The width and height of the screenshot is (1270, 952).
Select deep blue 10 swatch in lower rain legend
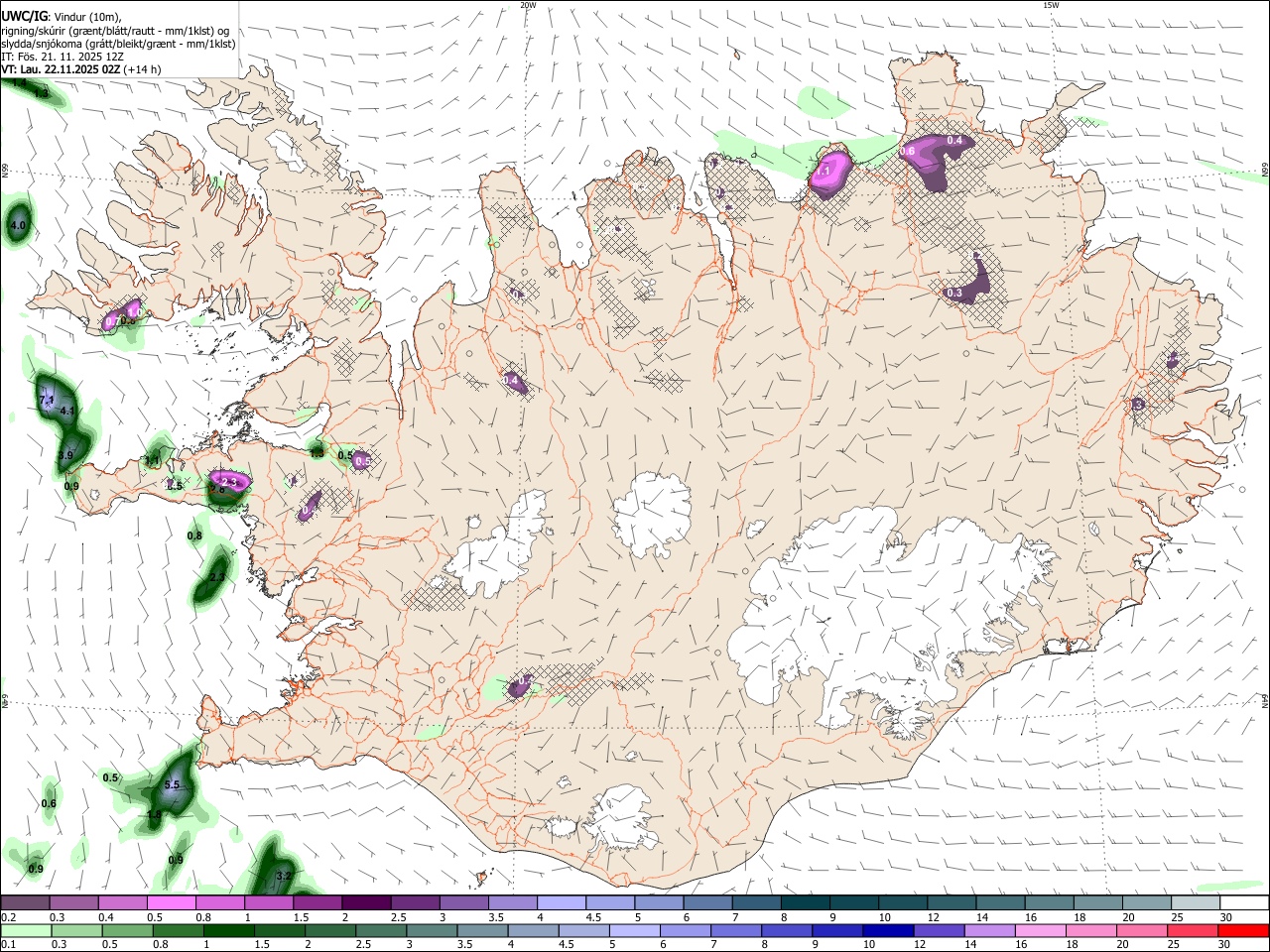pyautogui.click(x=887, y=930)
